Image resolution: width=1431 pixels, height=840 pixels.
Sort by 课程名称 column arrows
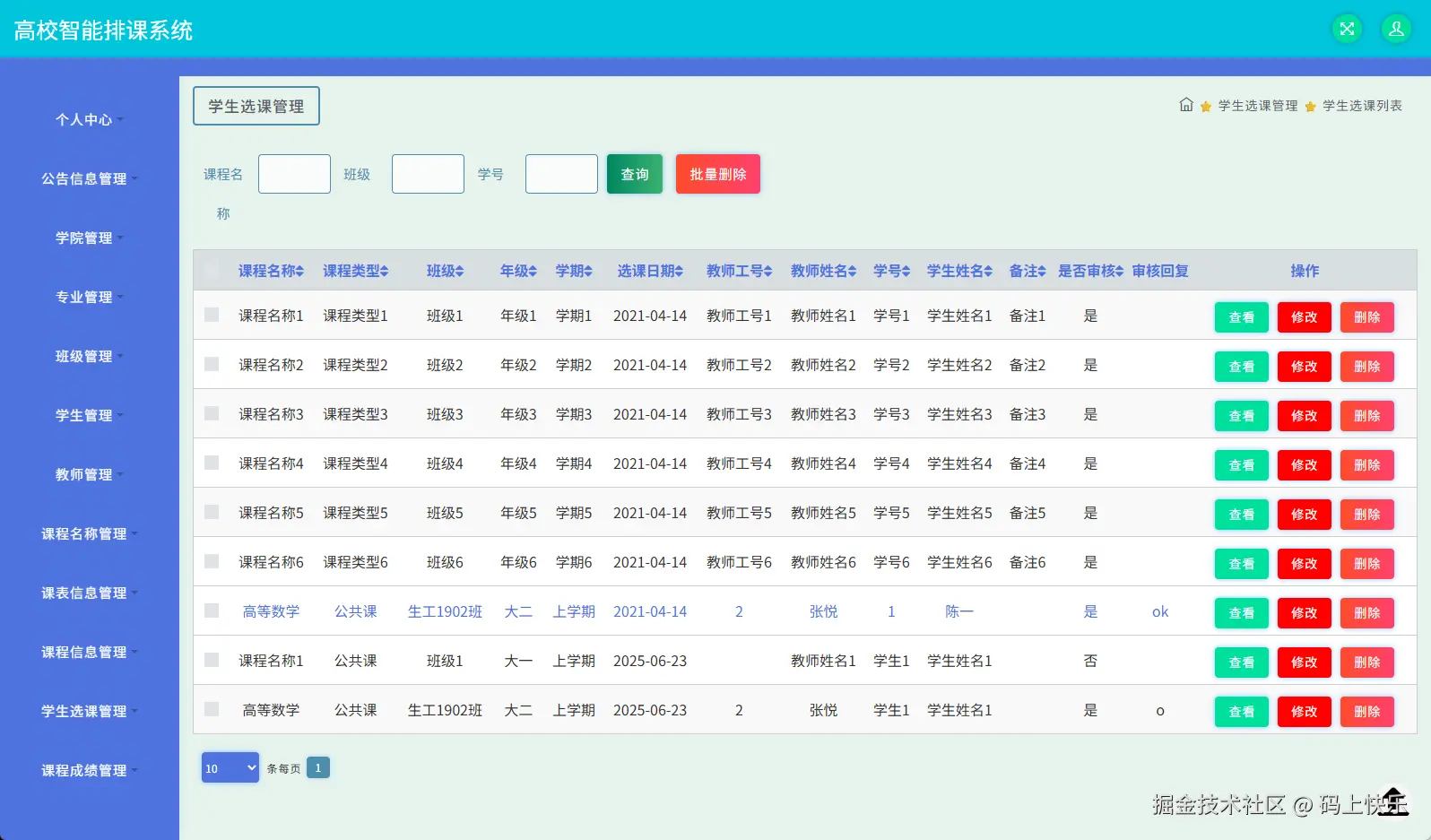(300, 271)
